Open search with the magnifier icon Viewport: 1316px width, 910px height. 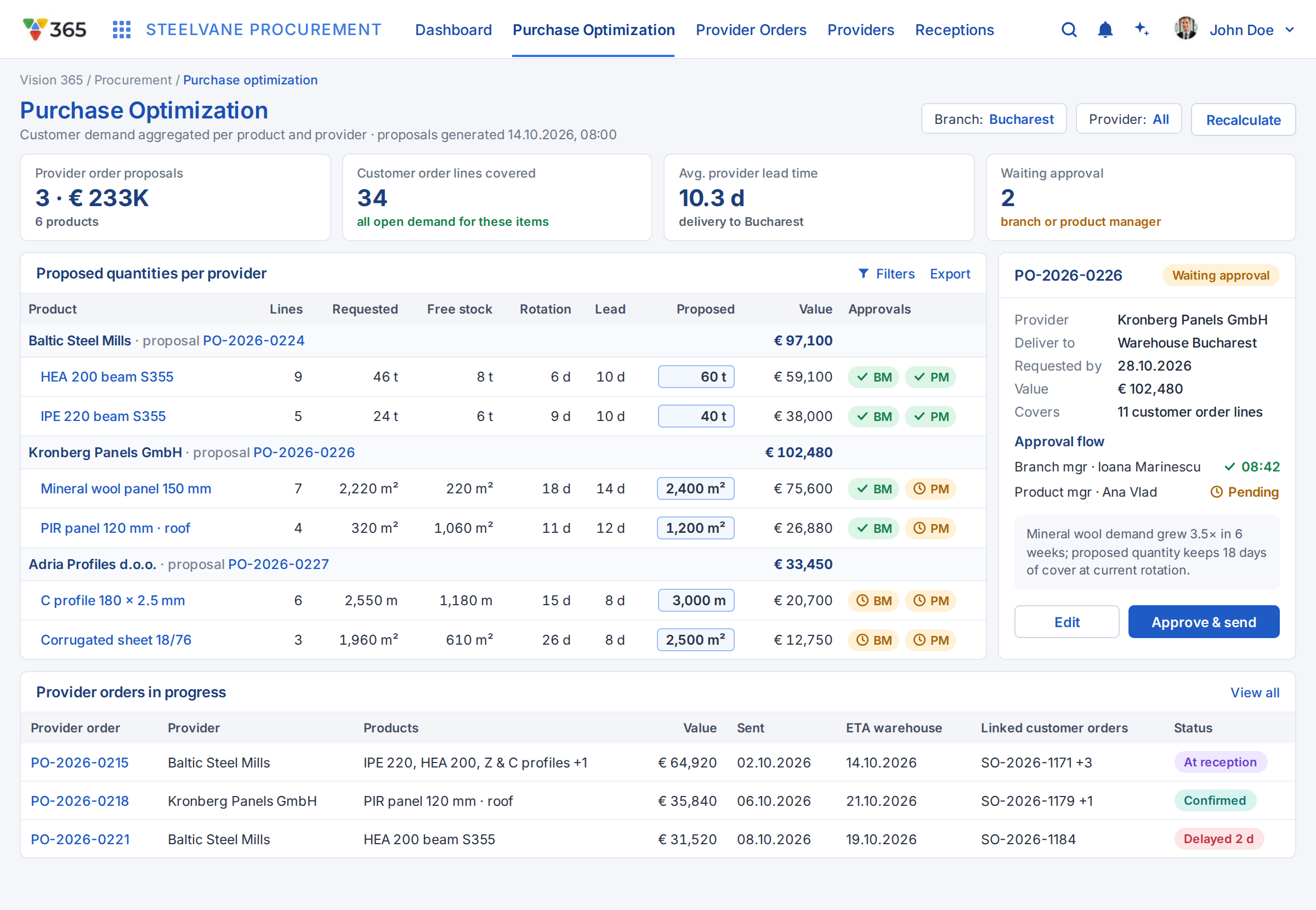point(1069,30)
